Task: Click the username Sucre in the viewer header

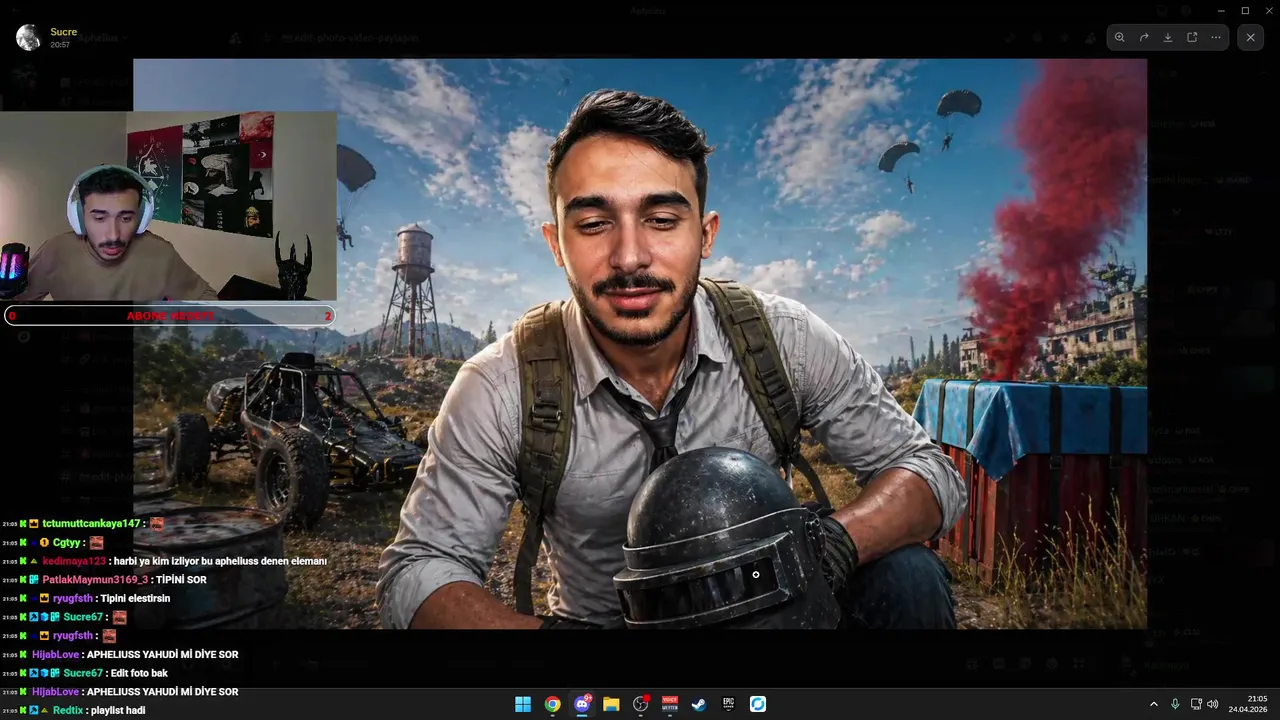Action: [x=63, y=32]
